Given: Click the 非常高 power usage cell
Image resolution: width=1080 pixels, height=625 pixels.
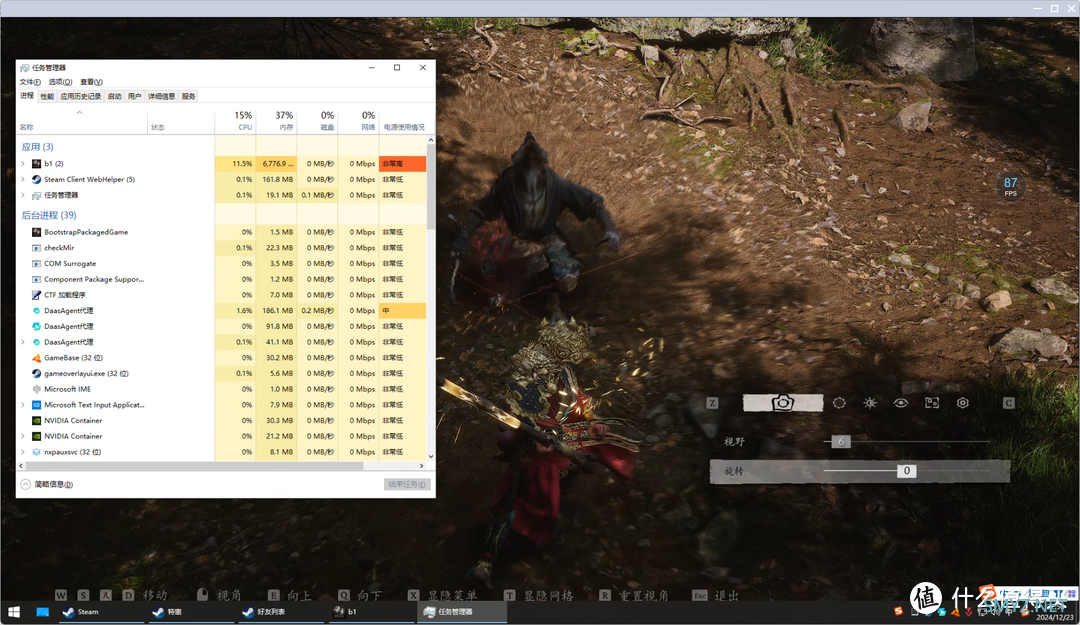Looking at the screenshot, I should [403, 163].
